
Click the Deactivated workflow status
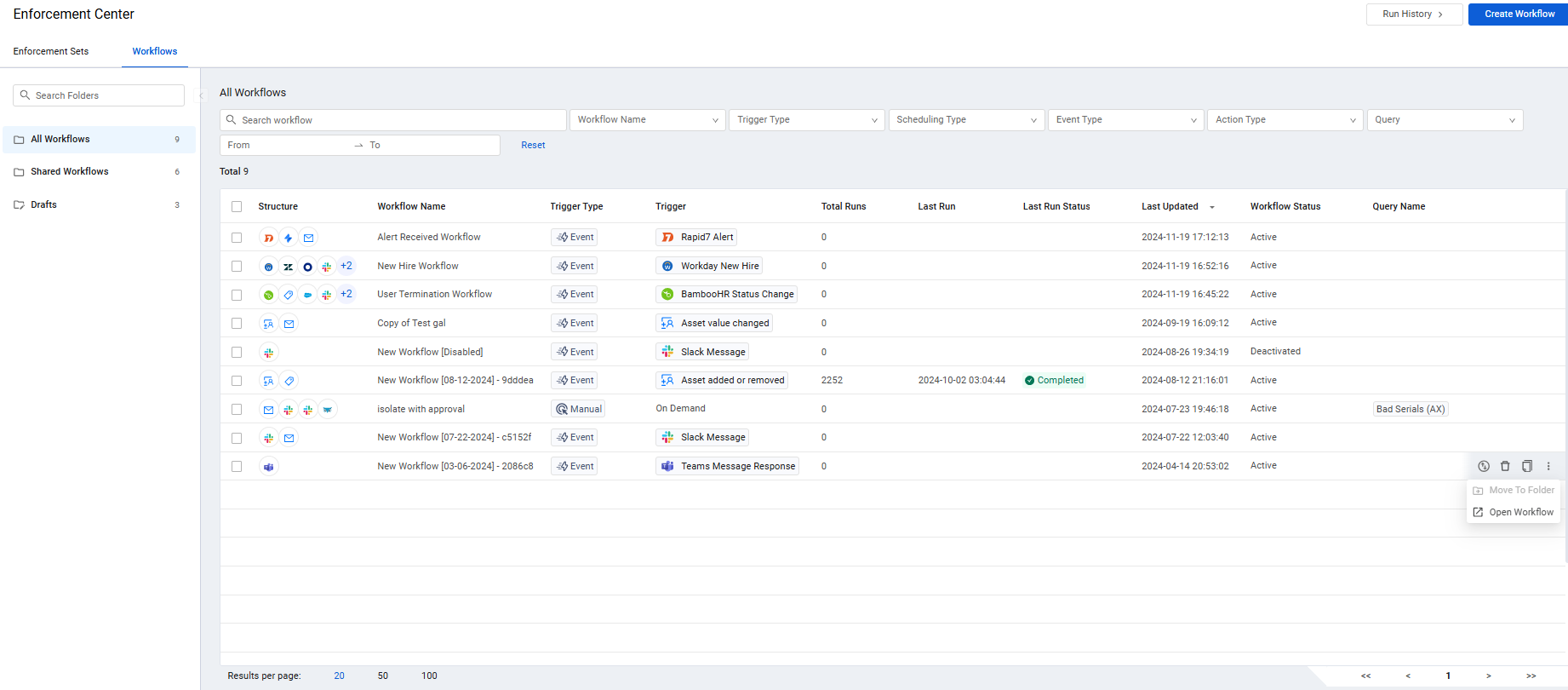pyautogui.click(x=1275, y=351)
